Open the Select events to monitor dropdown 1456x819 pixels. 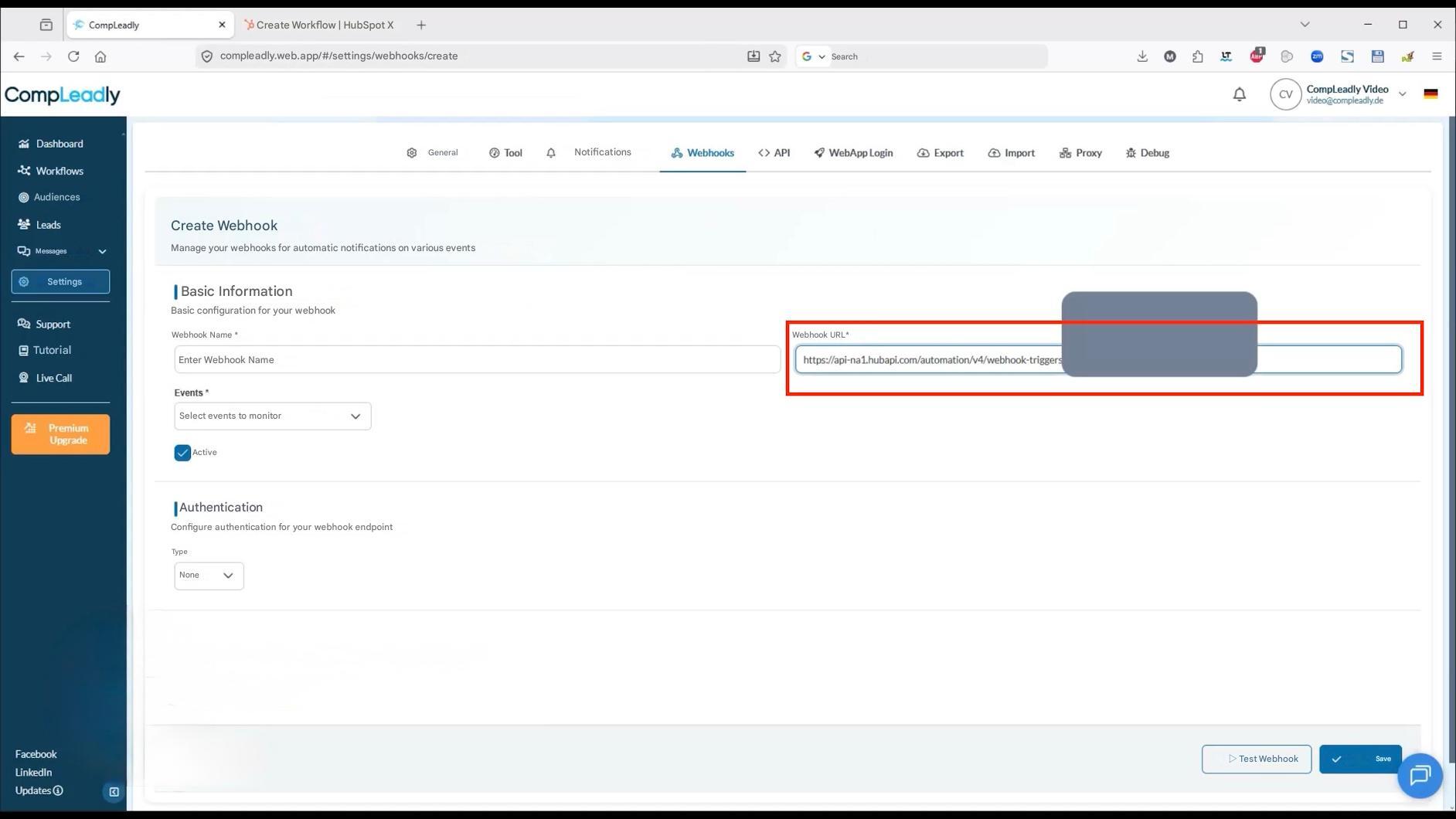pos(272,416)
